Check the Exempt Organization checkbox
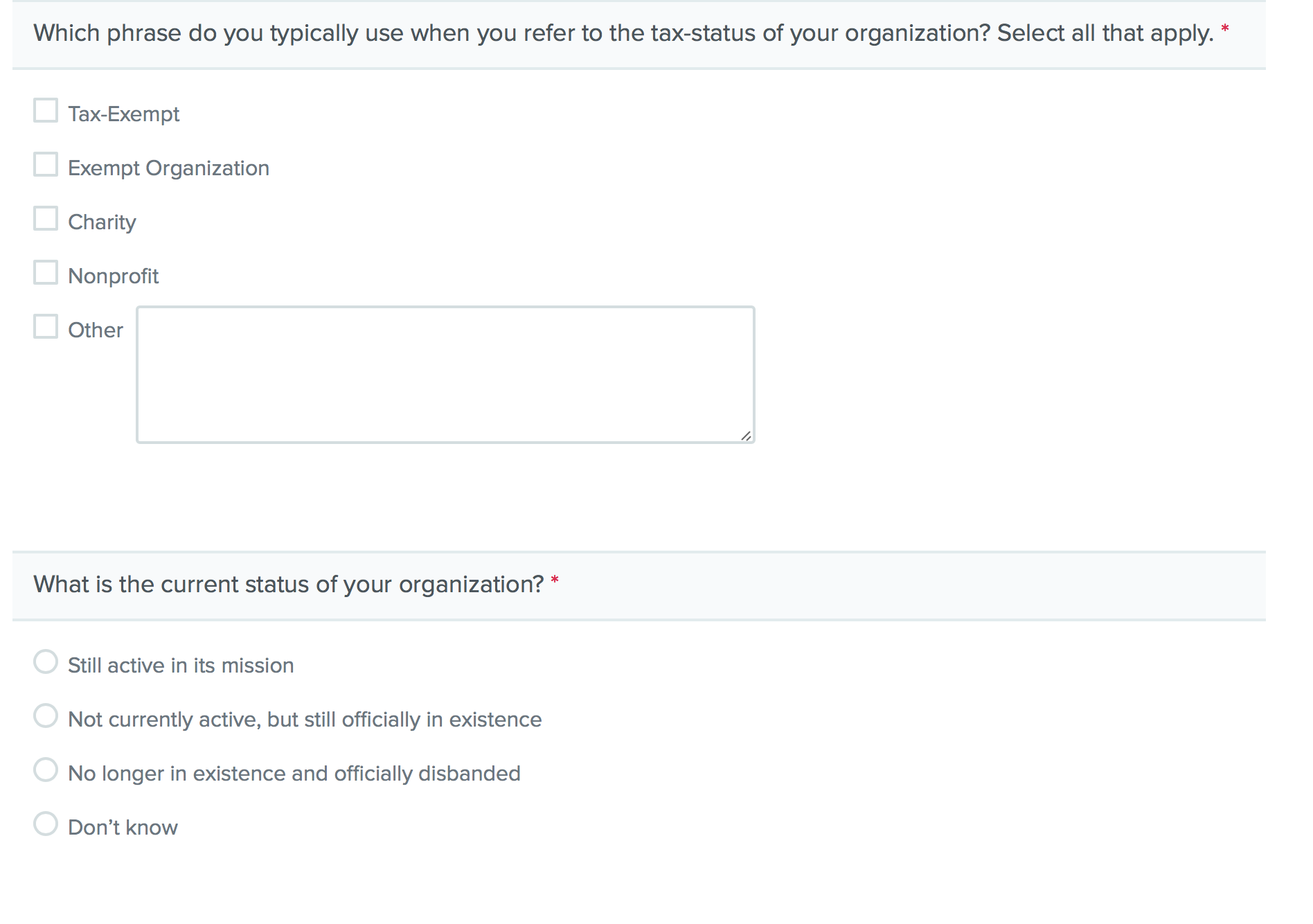This screenshot has height=924, width=1313. (x=46, y=165)
